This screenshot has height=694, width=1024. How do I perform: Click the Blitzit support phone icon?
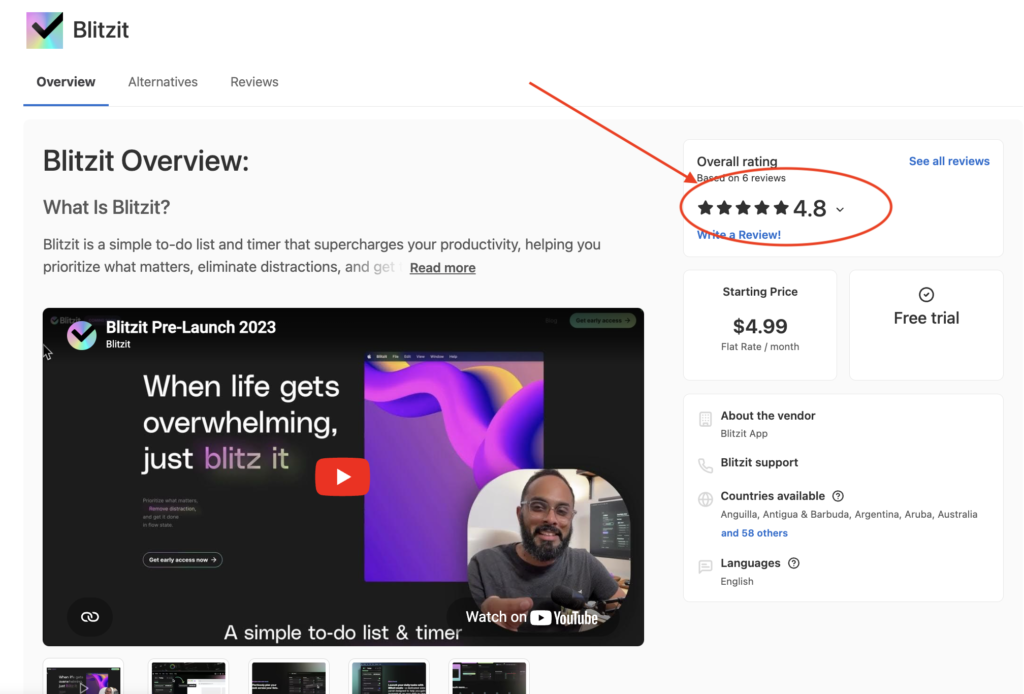point(705,465)
